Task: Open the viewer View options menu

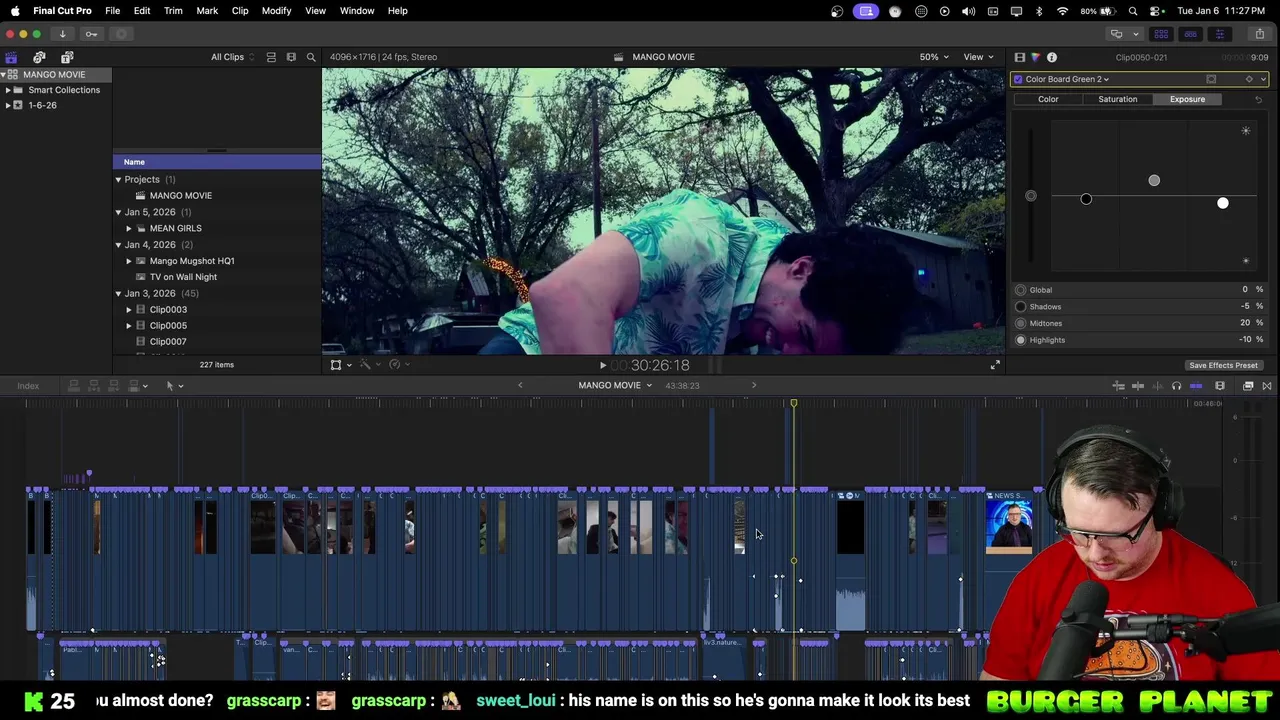Action: (978, 57)
